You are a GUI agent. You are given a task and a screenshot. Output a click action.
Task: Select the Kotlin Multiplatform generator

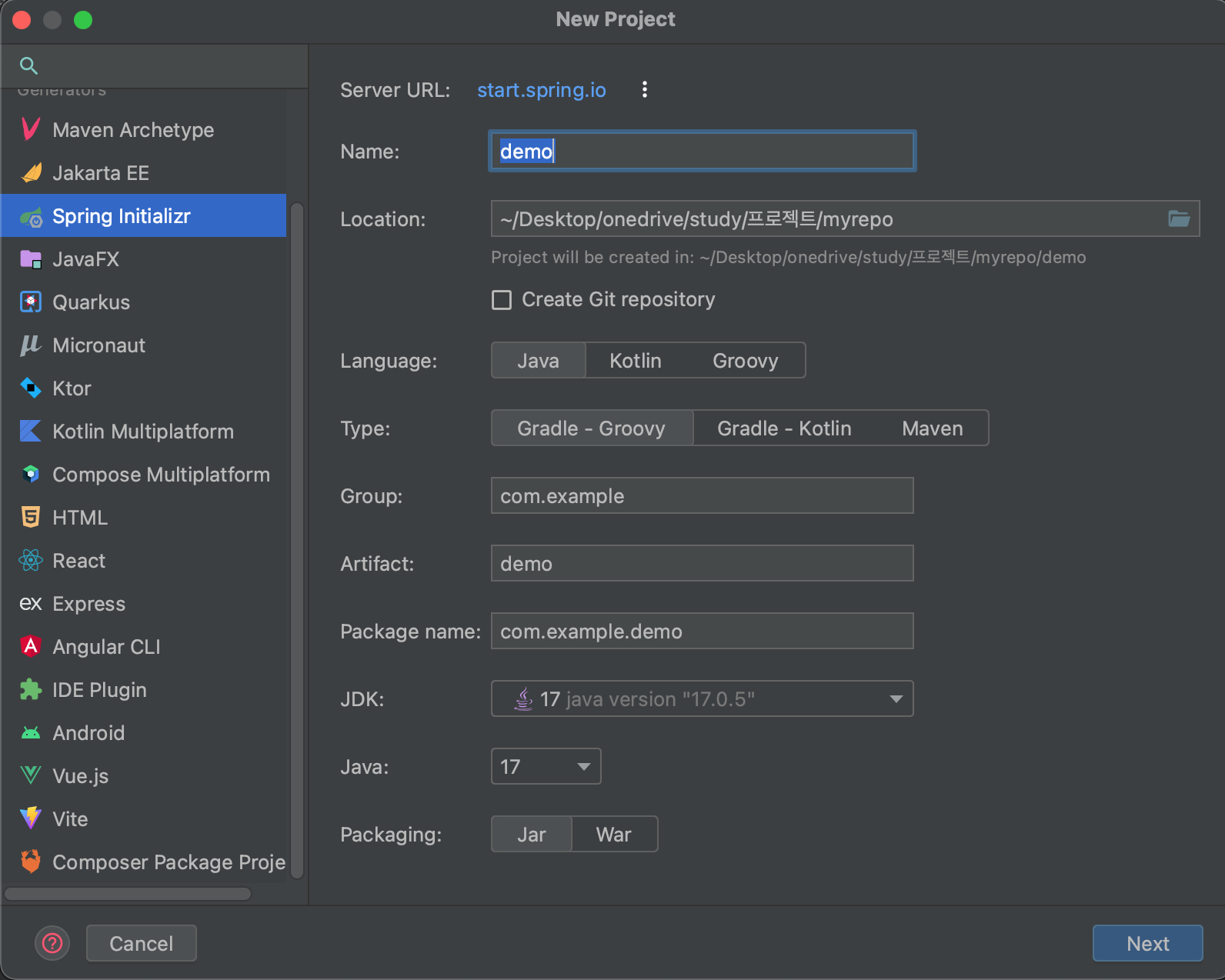[x=144, y=432]
